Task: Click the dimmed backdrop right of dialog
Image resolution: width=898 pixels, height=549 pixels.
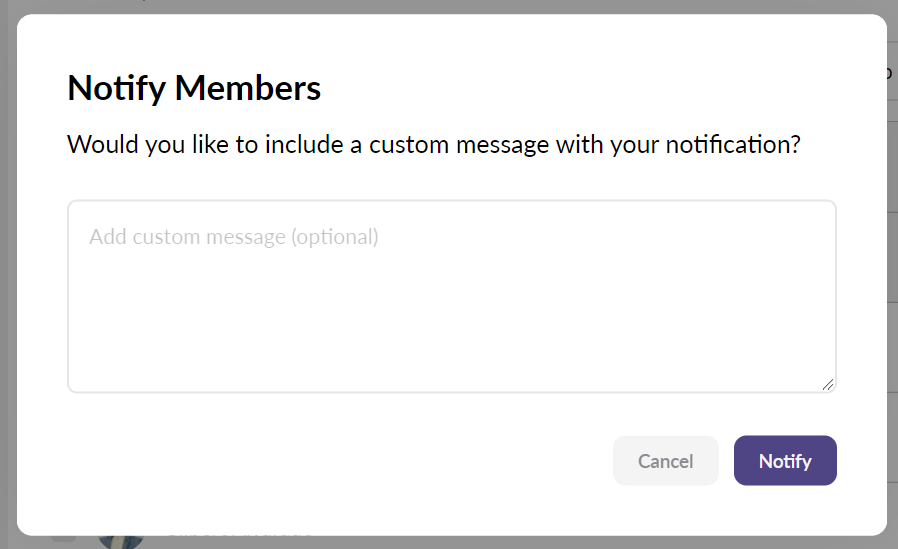Action: point(892,300)
